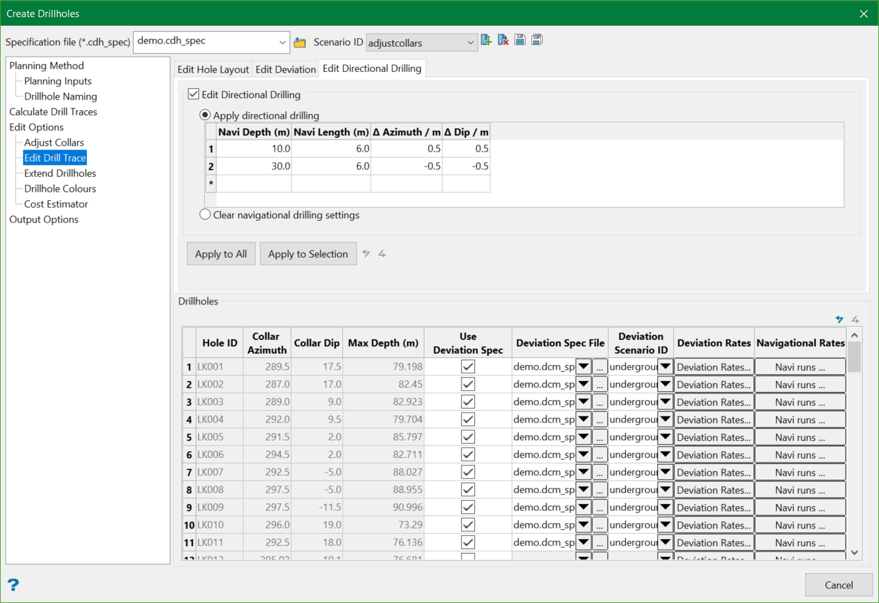Uncheck the Edit Directional Drilling checkbox
Image resolution: width=879 pixels, height=603 pixels.
point(194,95)
